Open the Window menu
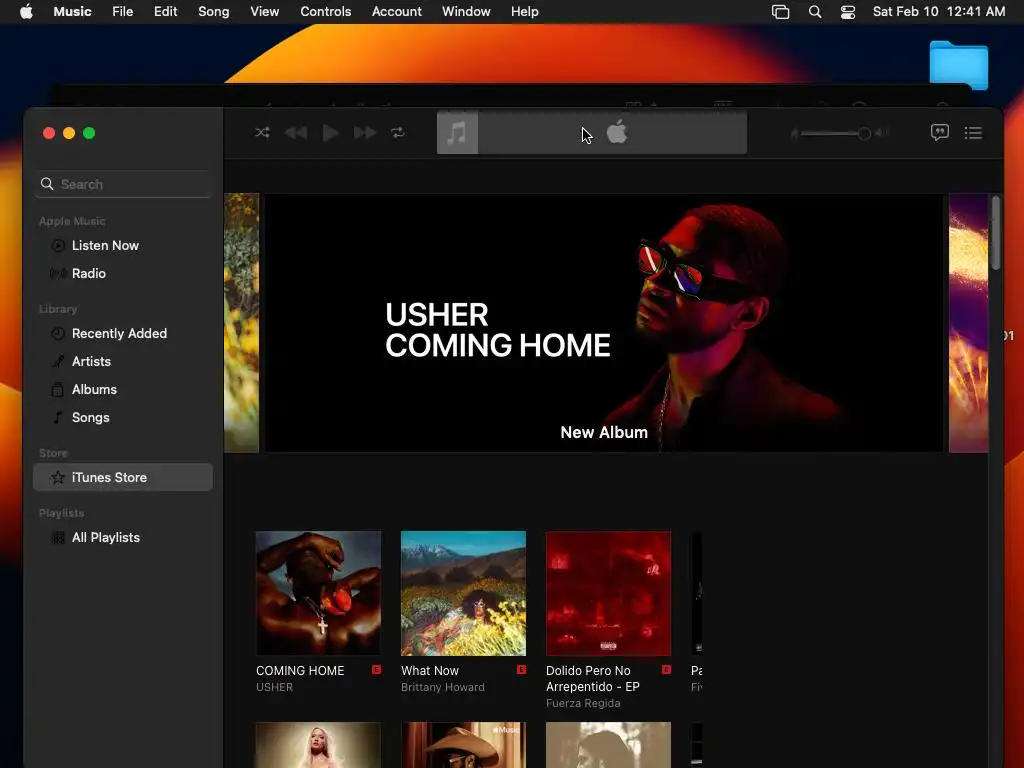The height and width of the screenshot is (768, 1024). [466, 12]
